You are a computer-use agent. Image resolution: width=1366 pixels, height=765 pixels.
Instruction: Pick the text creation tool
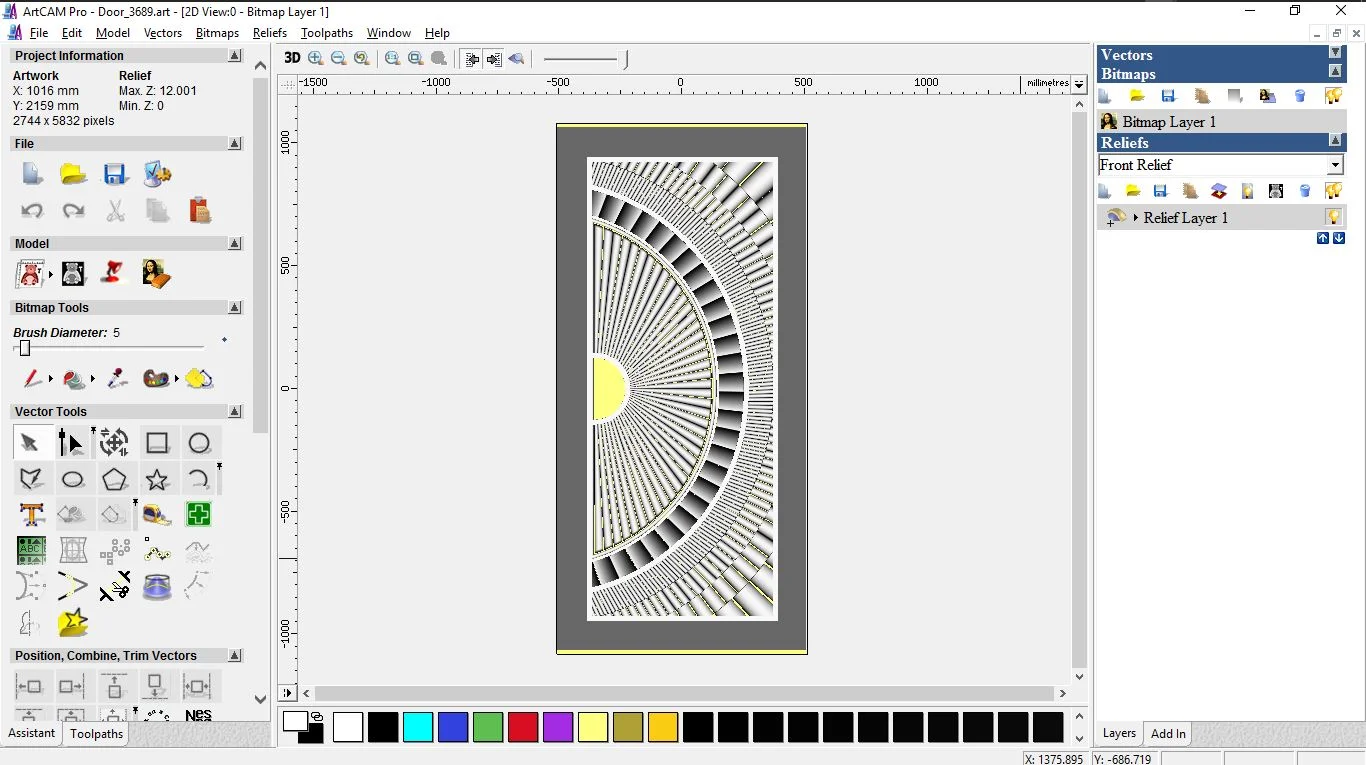click(x=31, y=514)
